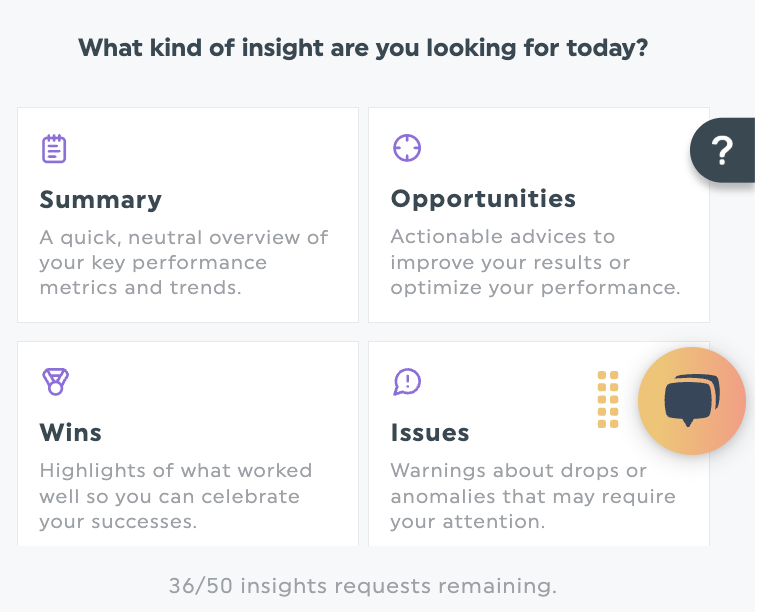This screenshot has width=764, height=612.
Task: Pick the Wins card title
Action: (70, 432)
